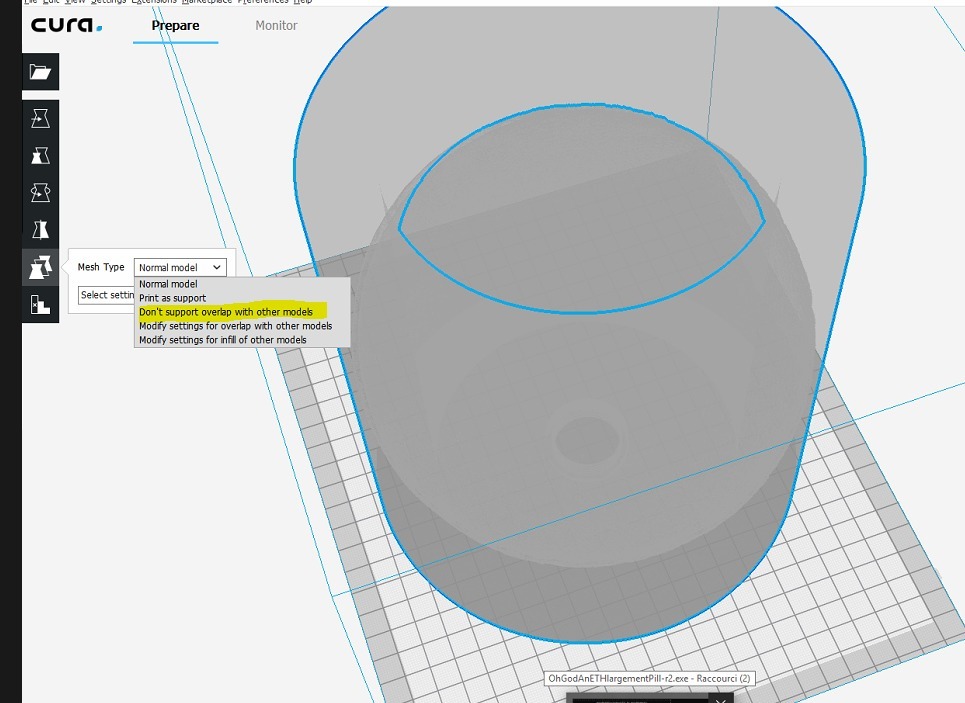Choose "Print as support" mesh type
The width and height of the screenshot is (965, 703).
coord(172,298)
